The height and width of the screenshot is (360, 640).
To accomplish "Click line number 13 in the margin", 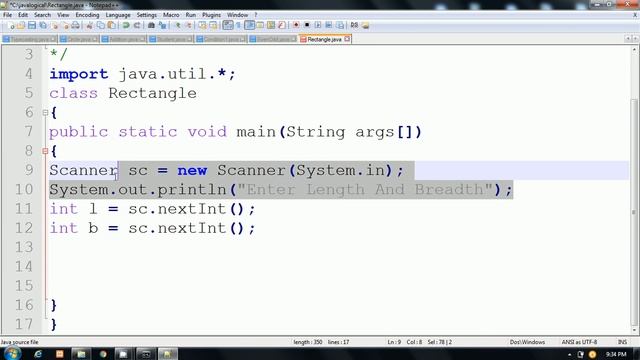I will tap(24, 247).
